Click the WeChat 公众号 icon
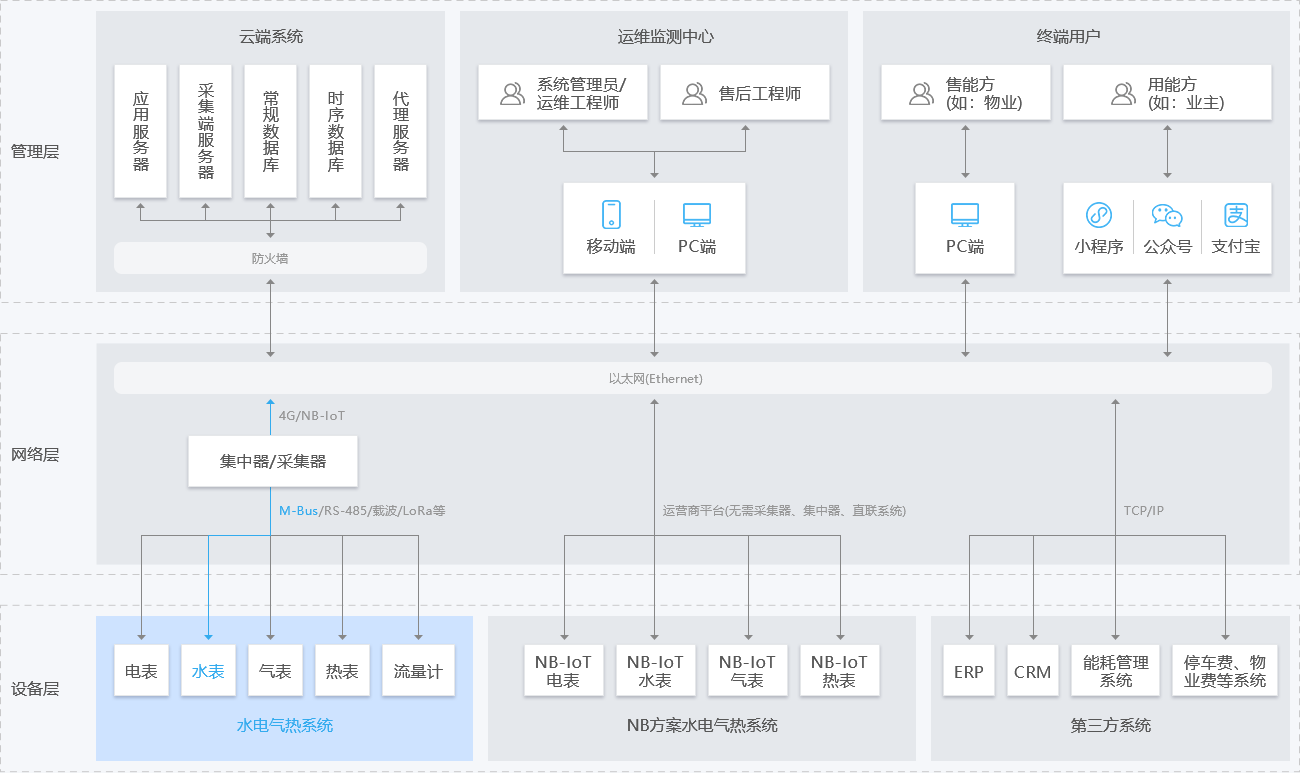 (1167, 215)
